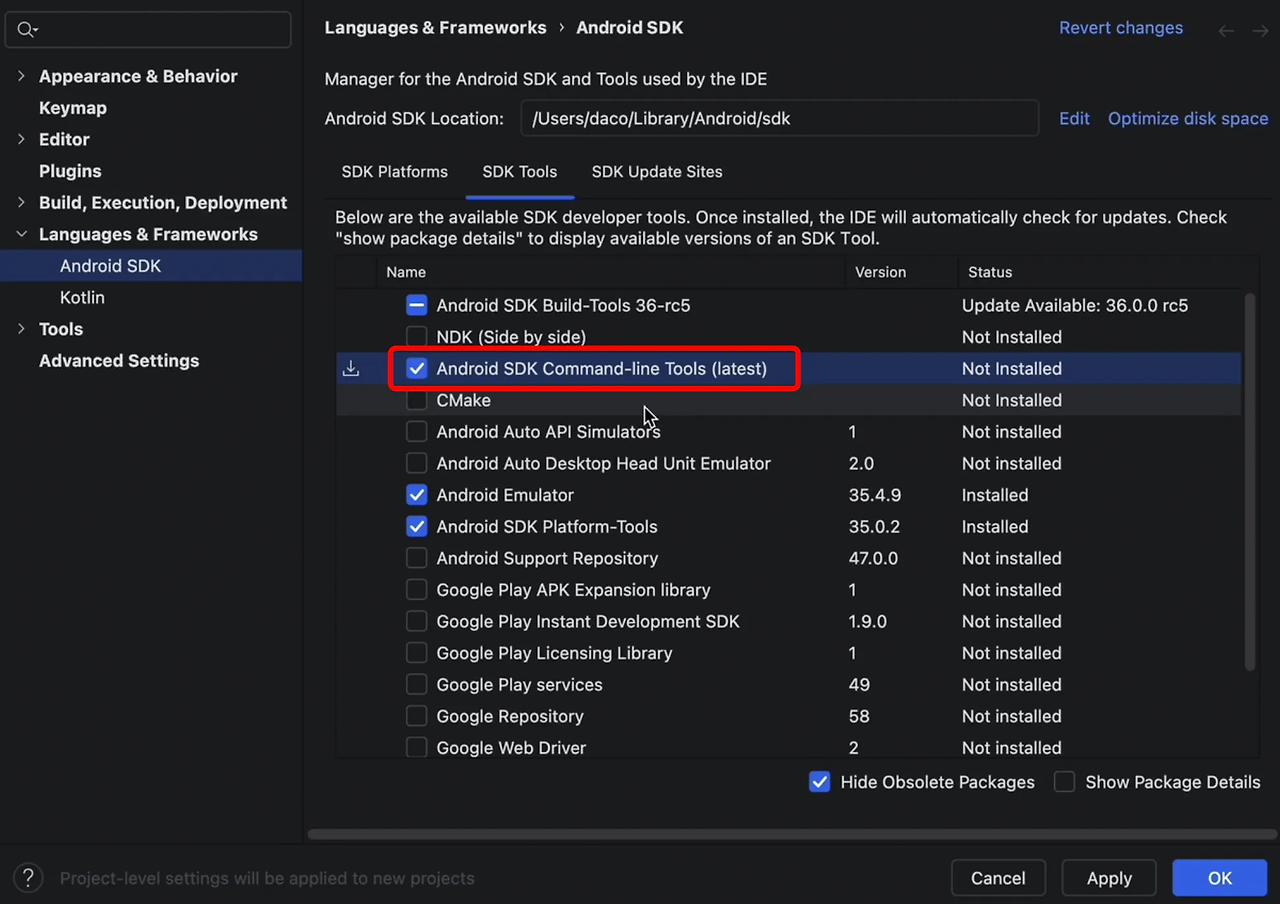
Task: Click the forward navigation arrow
Action: [x=1260, y=30]
